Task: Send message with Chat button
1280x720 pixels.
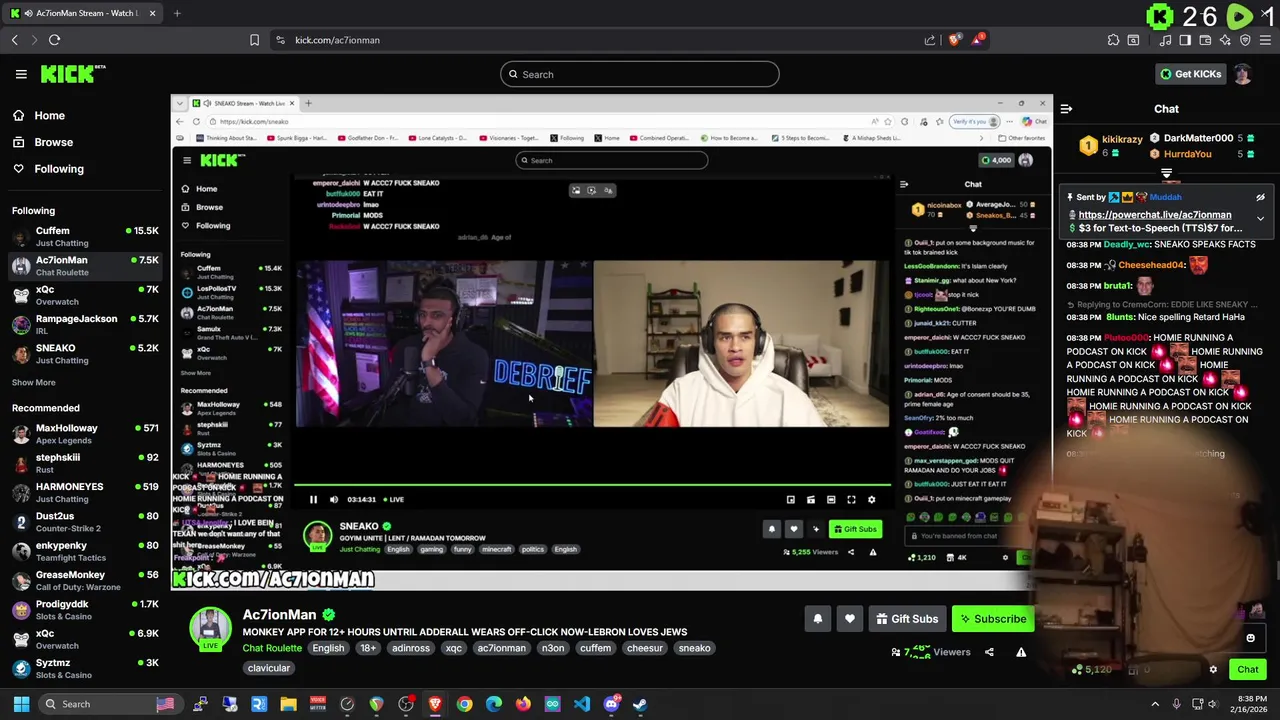Action: tap(1248, 670)
